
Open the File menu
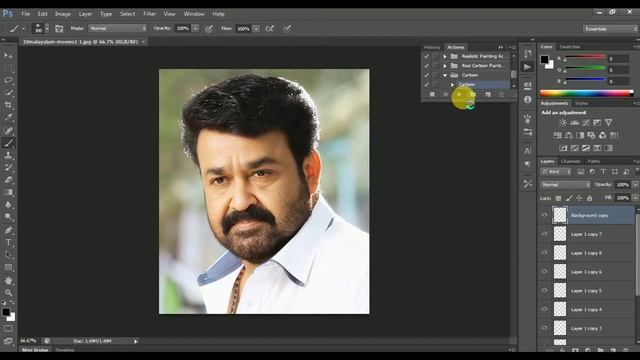[x=26, y=14]
